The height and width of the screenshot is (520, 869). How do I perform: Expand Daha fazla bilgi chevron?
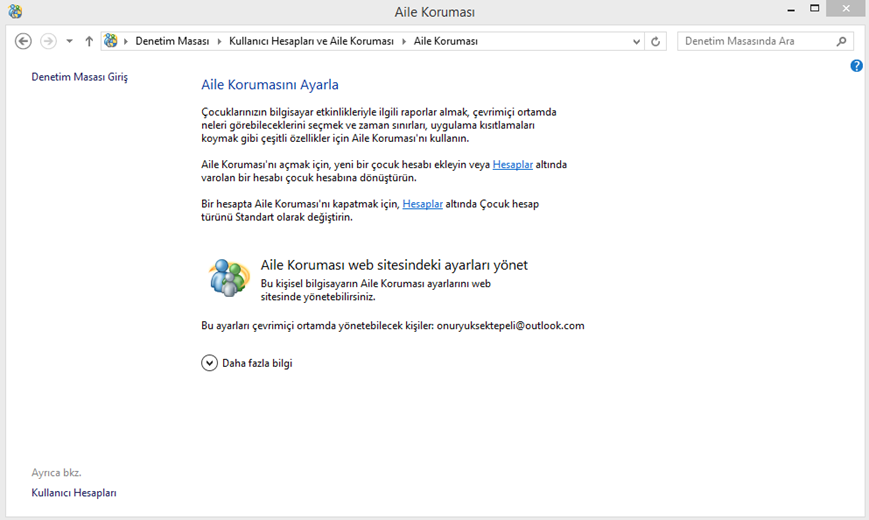click(209, 363)
